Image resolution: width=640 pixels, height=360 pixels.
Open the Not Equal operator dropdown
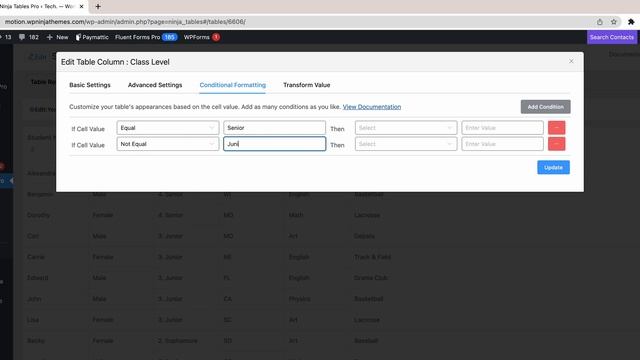[168, 144]
